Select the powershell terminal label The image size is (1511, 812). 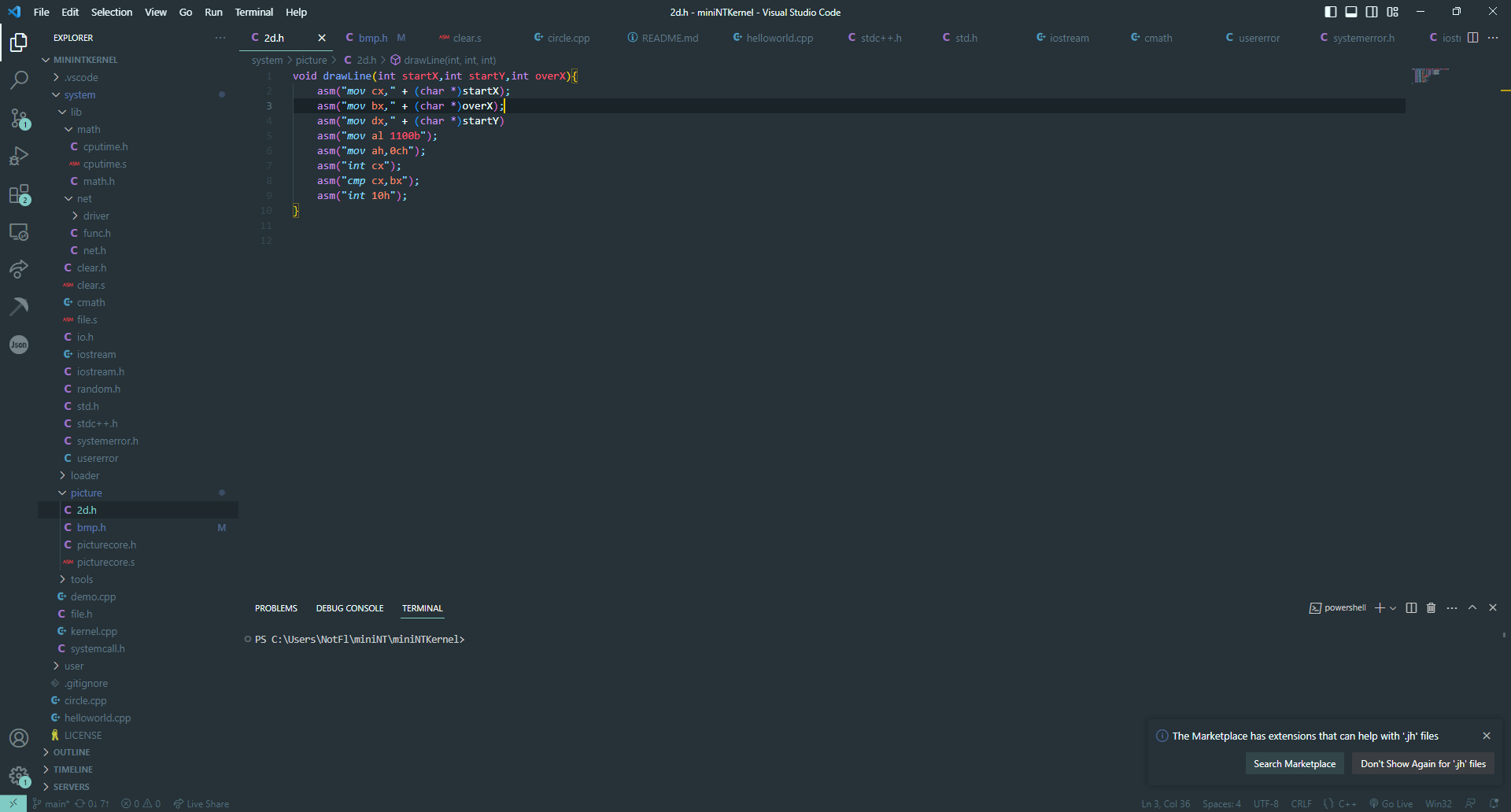(x=1338, y=608)
